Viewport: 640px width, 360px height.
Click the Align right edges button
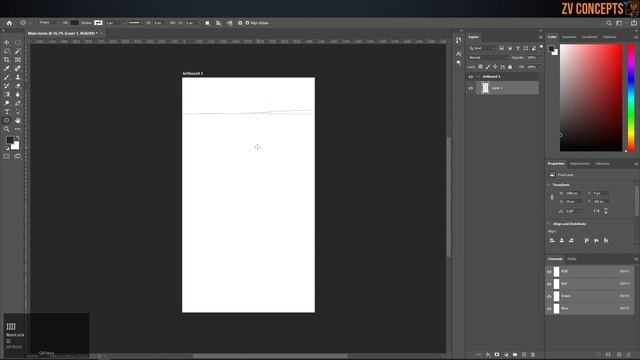point(571,240)
